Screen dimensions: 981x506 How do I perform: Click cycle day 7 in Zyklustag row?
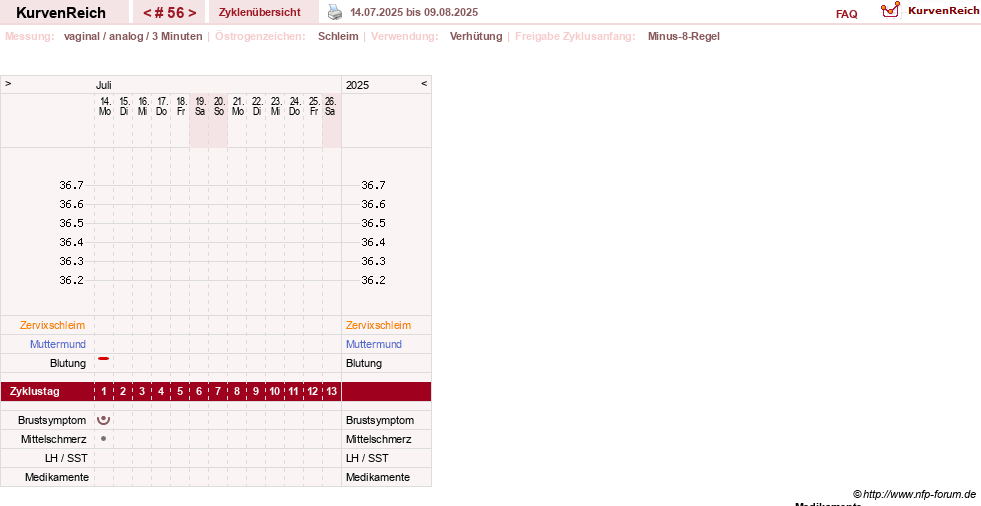point(218,392)
